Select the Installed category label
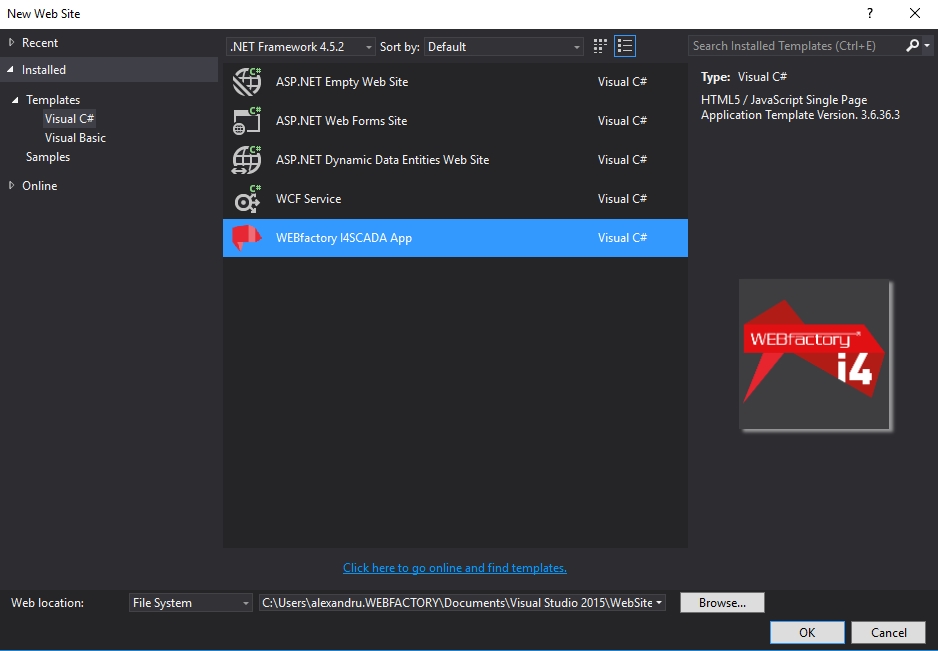The height and width of the screenshot is (651, 938). pos(44,69)
